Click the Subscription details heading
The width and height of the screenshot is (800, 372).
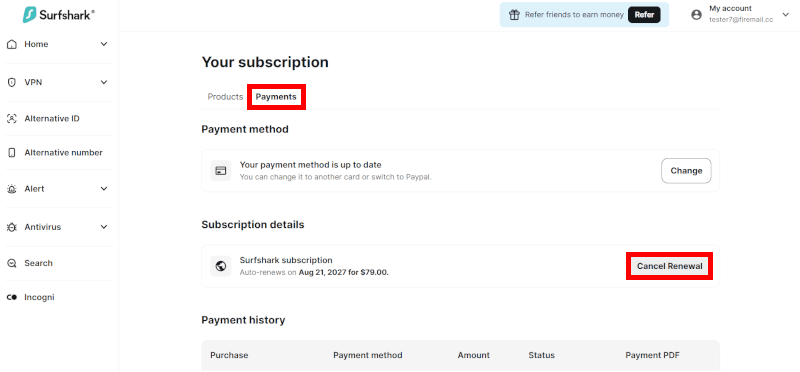[x=253, y=225]
